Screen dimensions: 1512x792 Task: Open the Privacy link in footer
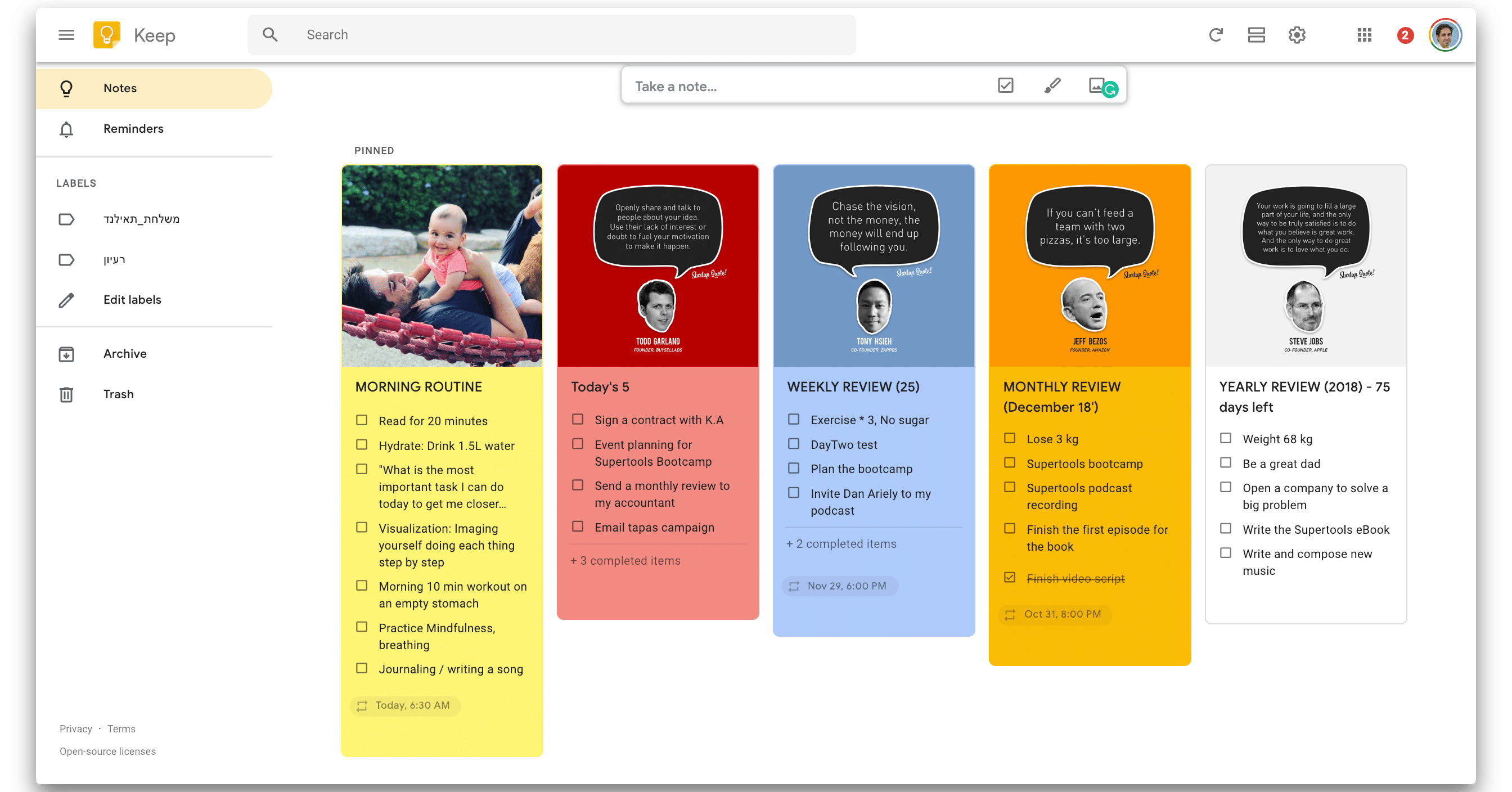[76, 728]
